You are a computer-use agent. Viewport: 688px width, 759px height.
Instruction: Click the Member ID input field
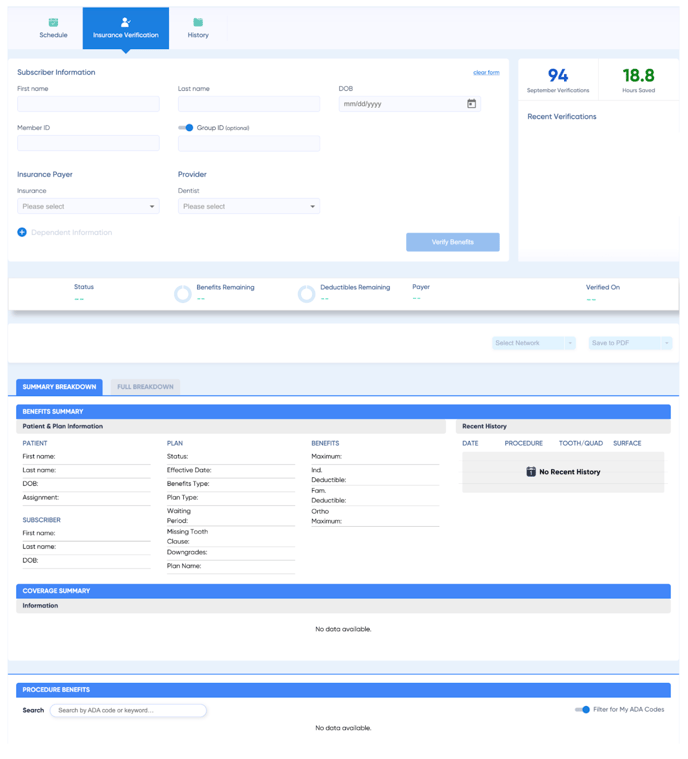pyautogui.click(x=88, y=143)
